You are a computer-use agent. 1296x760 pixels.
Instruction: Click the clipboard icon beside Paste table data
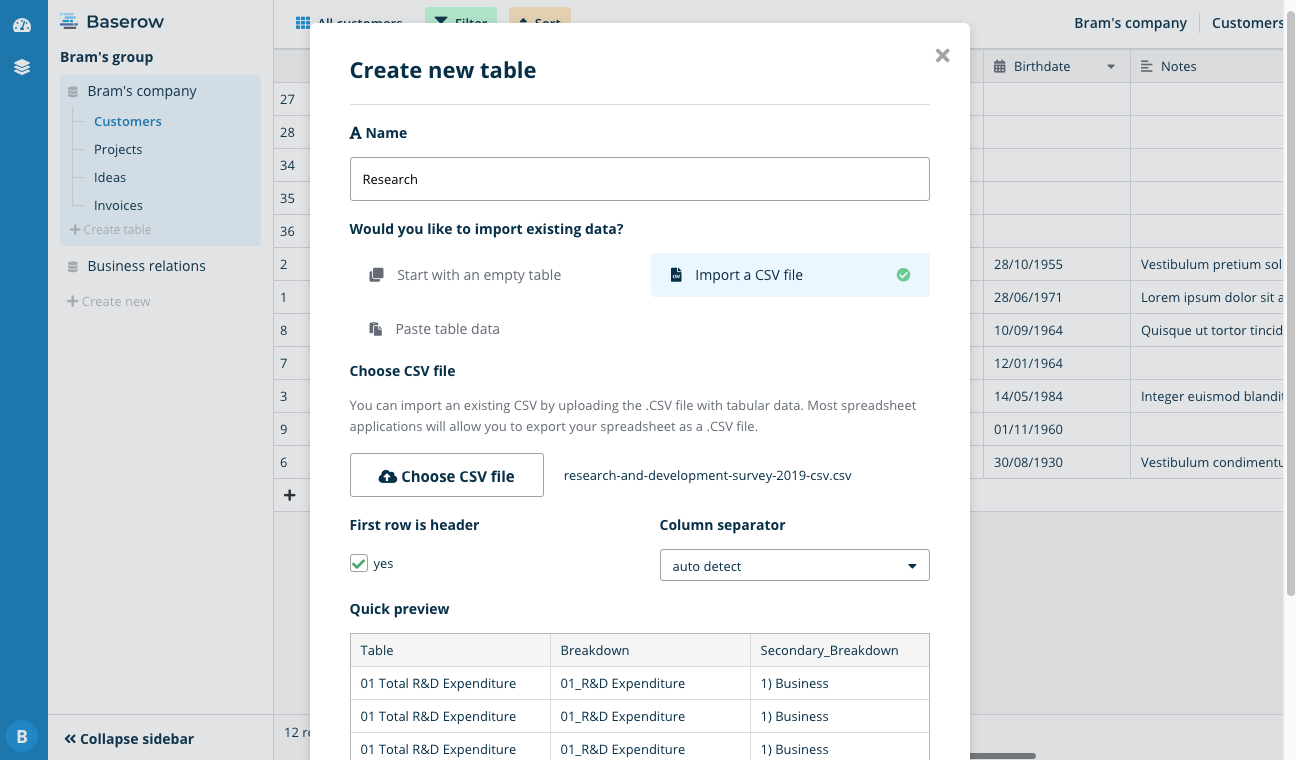pyautogui.click(x=376, y=328)
